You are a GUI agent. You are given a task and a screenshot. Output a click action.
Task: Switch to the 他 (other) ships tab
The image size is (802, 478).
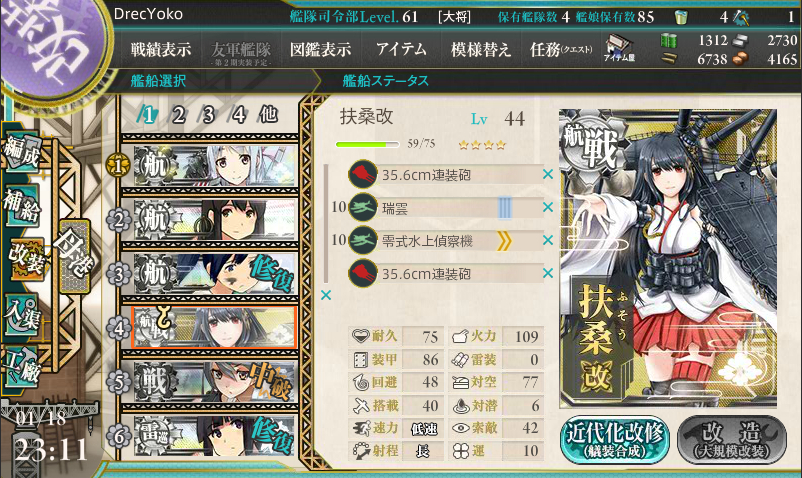click(268, 114)
